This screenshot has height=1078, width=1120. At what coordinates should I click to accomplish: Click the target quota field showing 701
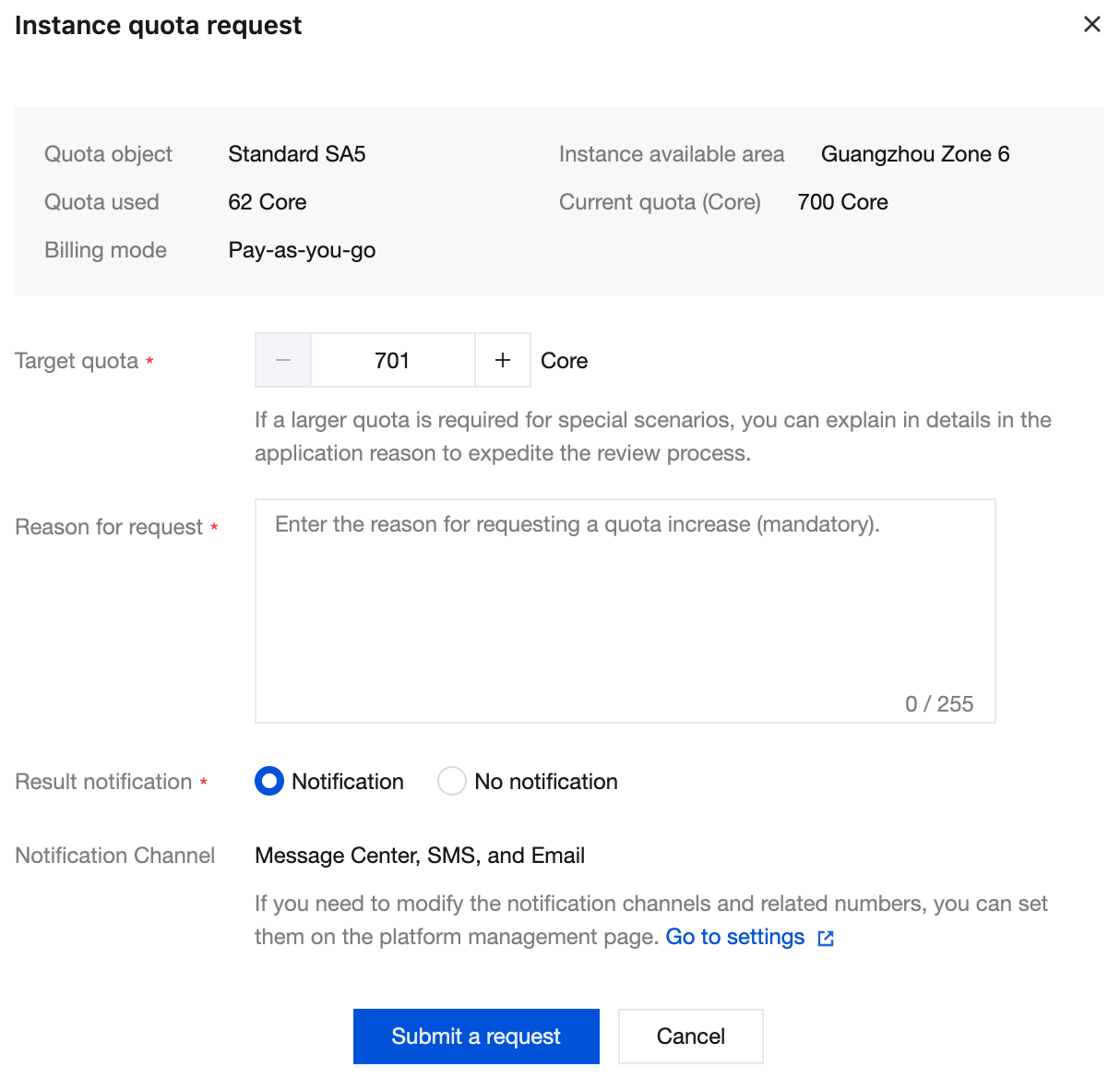coord(392,360)
